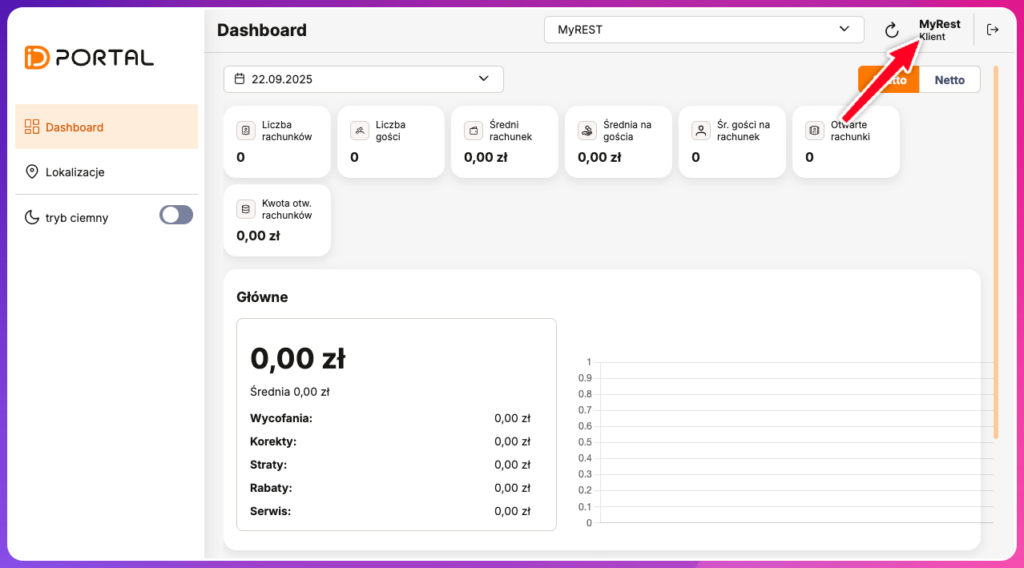Open Dashboard in the sidebar
1024x568 pixels.
coord(106,127)
